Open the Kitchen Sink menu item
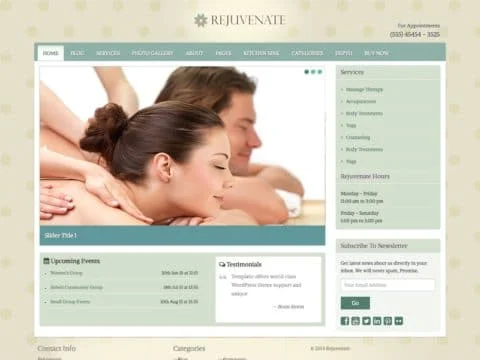Screen dimensions: 480x360 point(261,53)
